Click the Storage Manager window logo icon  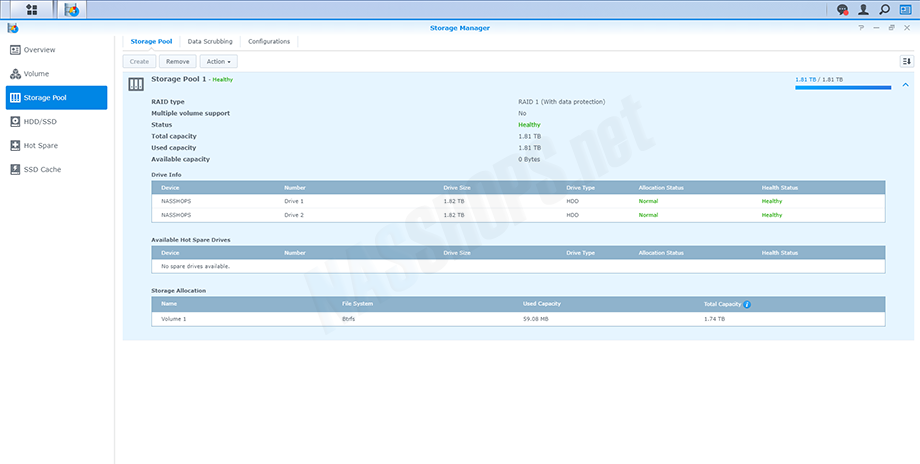tap(13, 28)
